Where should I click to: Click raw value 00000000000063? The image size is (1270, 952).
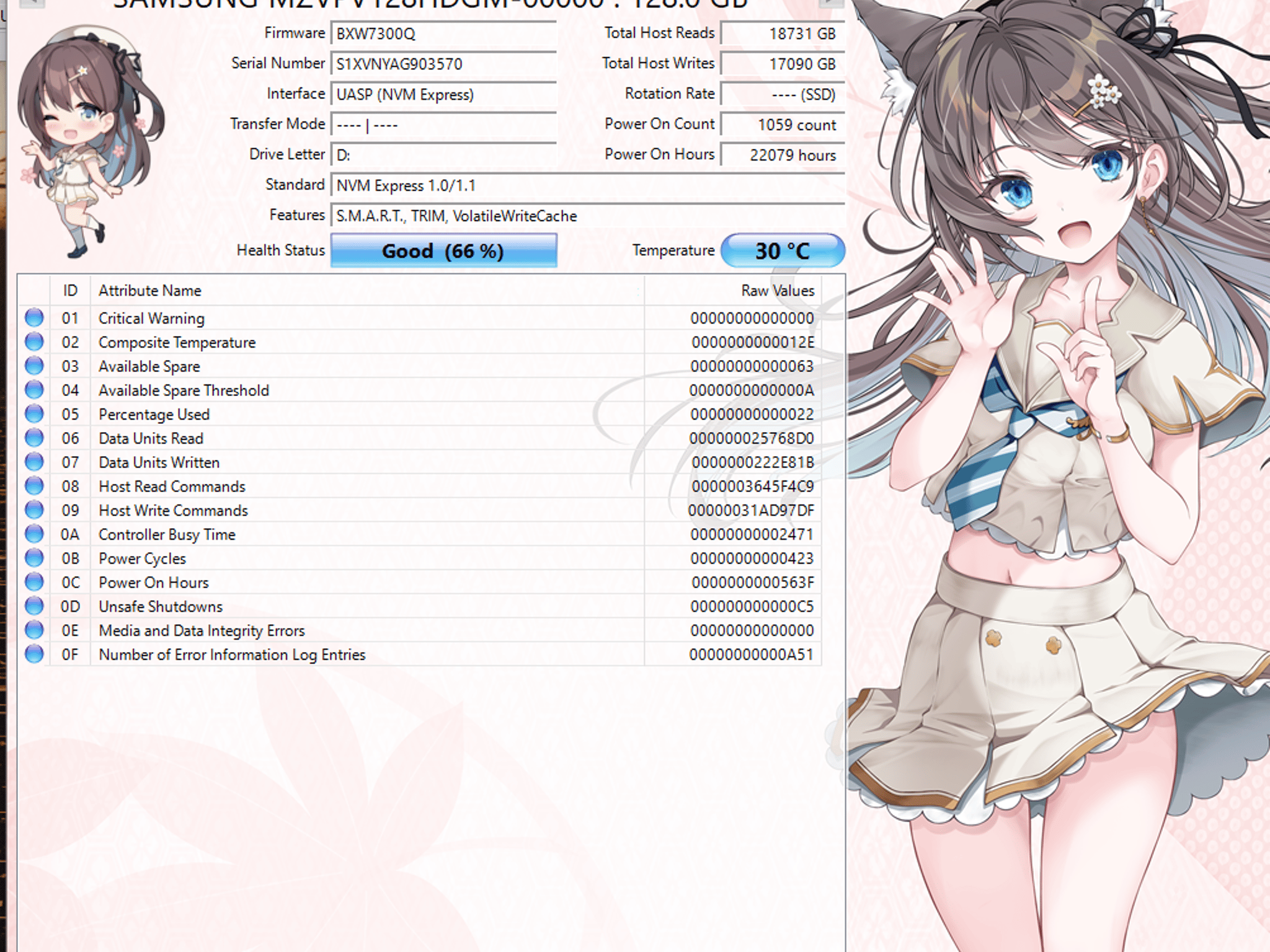point(752,367)
